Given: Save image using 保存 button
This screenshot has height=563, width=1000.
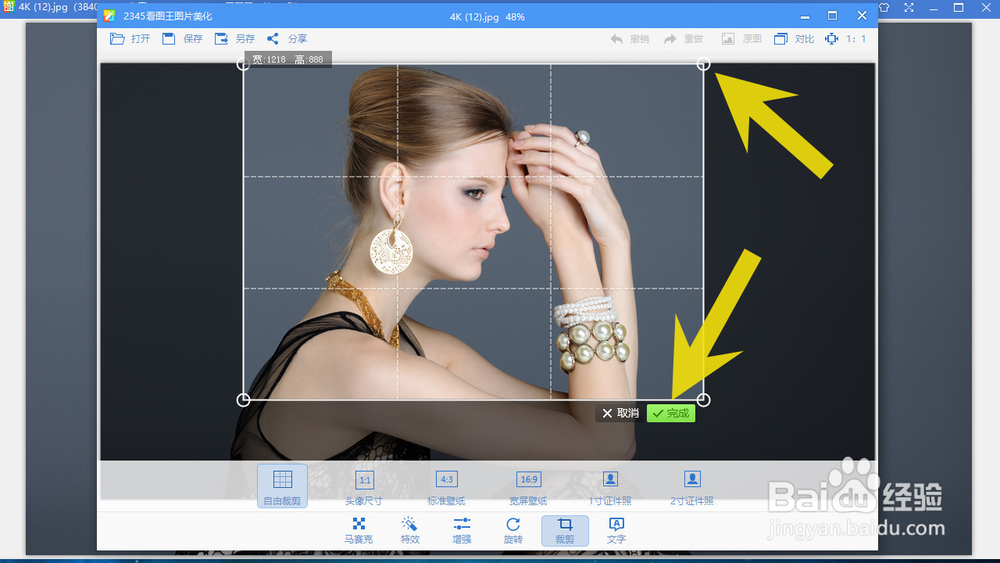Looking at the screenshot, I should (182, 39).
